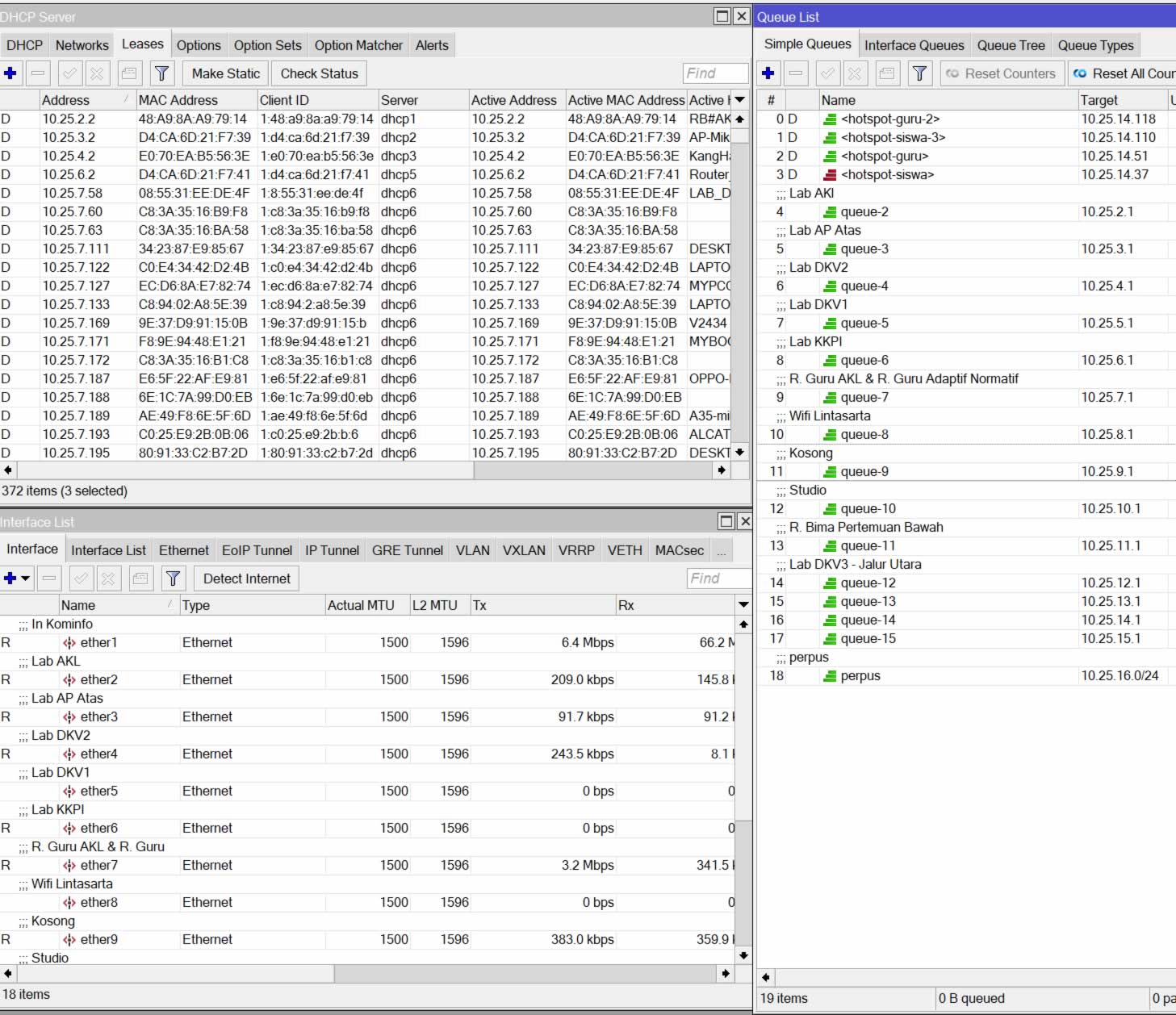Click the ether1 interface icon
Image resolution: width=1176 pixels, height=1015 pixels.
69,643
